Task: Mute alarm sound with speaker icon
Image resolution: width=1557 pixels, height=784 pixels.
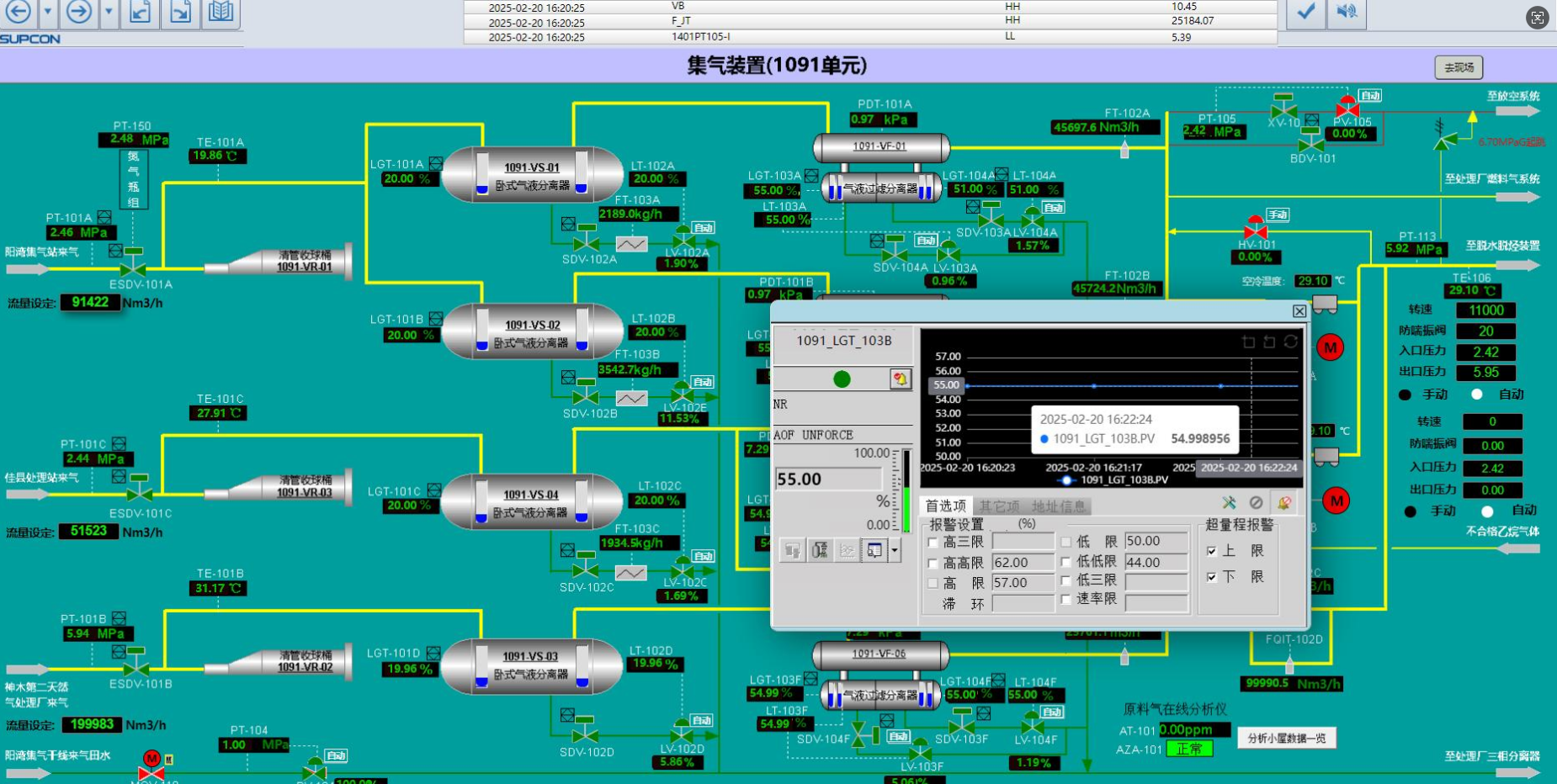Action: click(1347, 12)
